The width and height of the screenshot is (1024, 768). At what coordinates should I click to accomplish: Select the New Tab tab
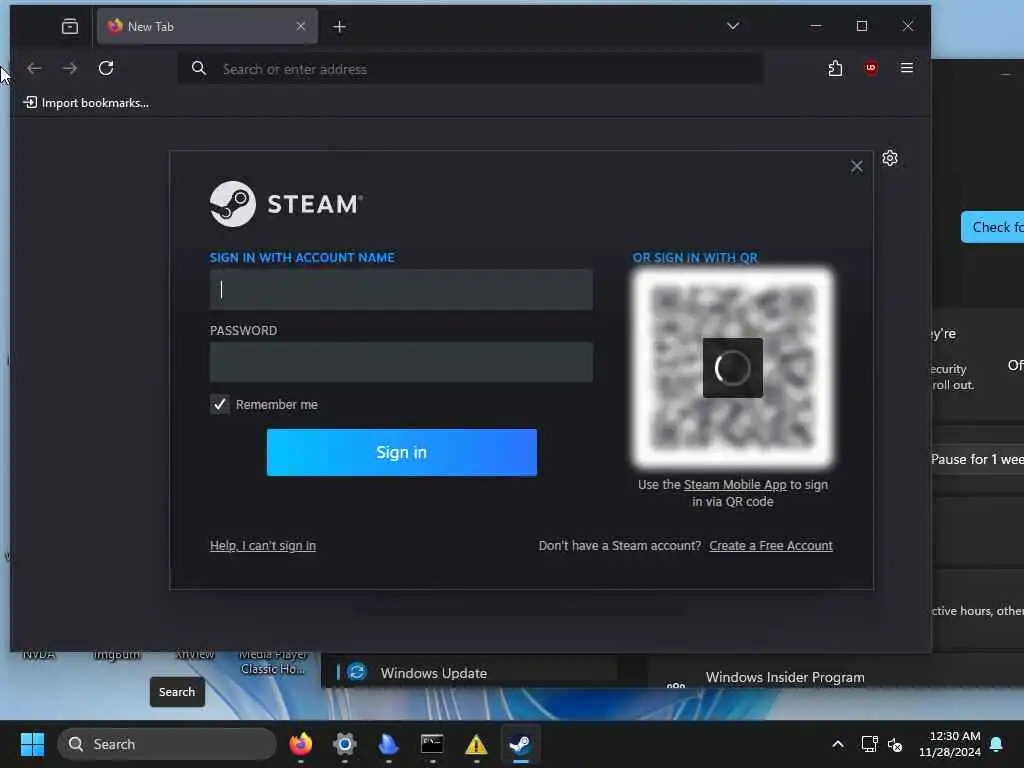click(207, 26)
